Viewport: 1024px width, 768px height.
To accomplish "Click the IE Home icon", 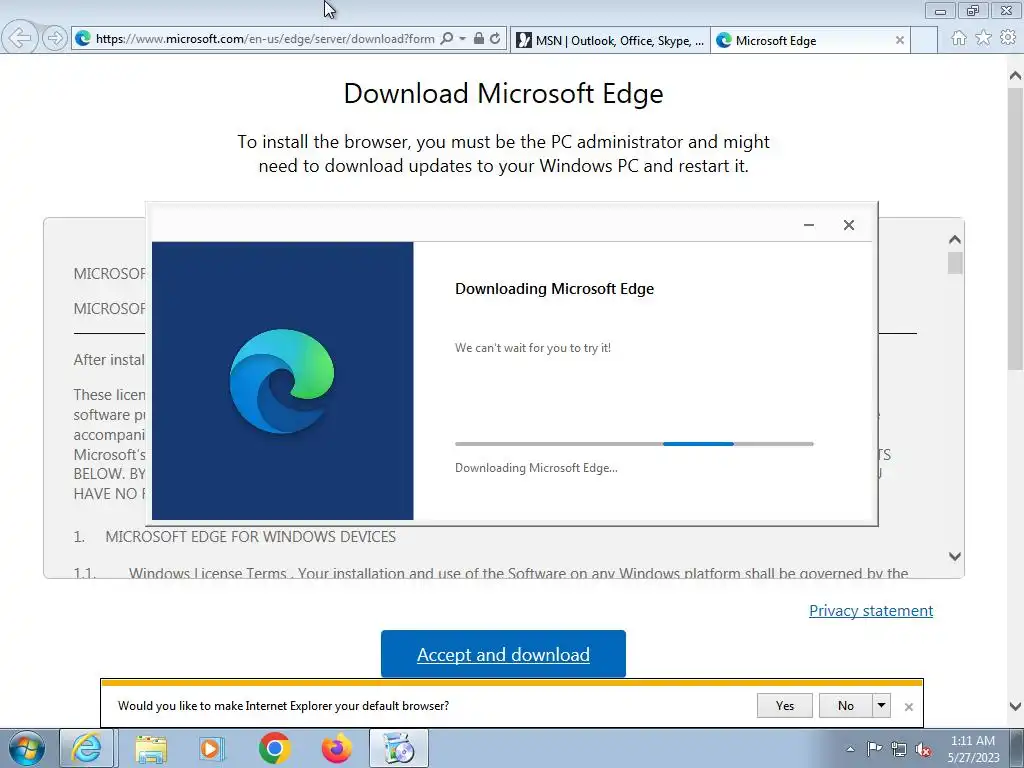I will (x=959, y=39).
